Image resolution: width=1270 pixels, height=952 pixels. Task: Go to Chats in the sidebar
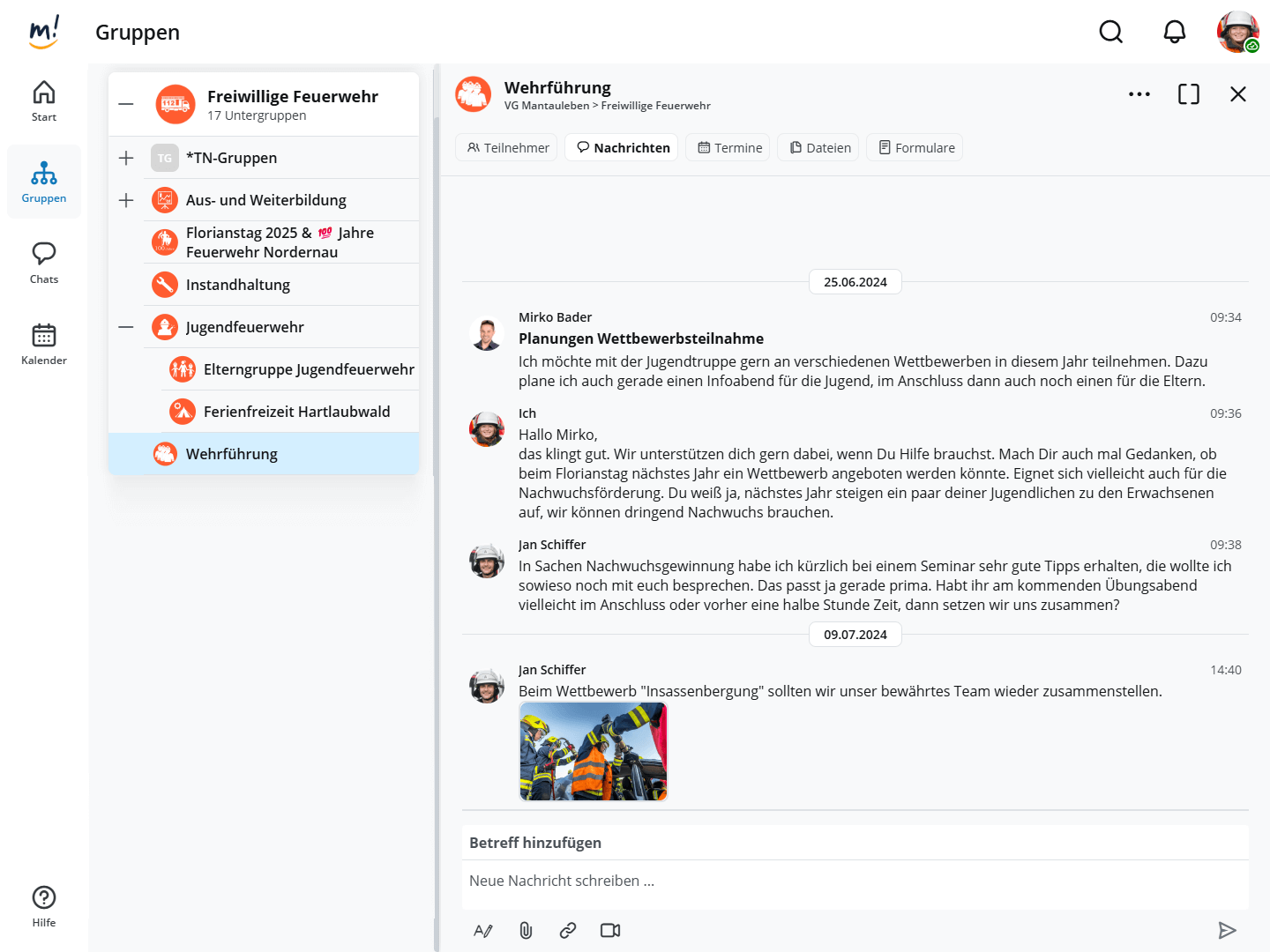click(x=44, y=263)
